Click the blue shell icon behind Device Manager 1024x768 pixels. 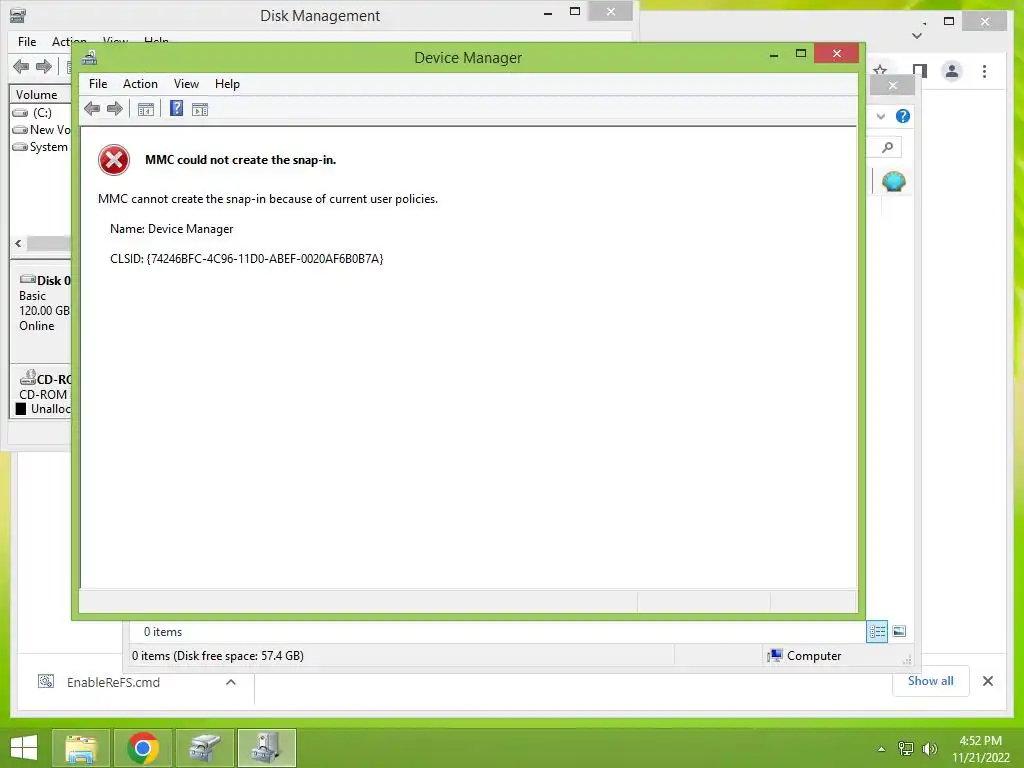pyautogui.click(x=893, y=182)
